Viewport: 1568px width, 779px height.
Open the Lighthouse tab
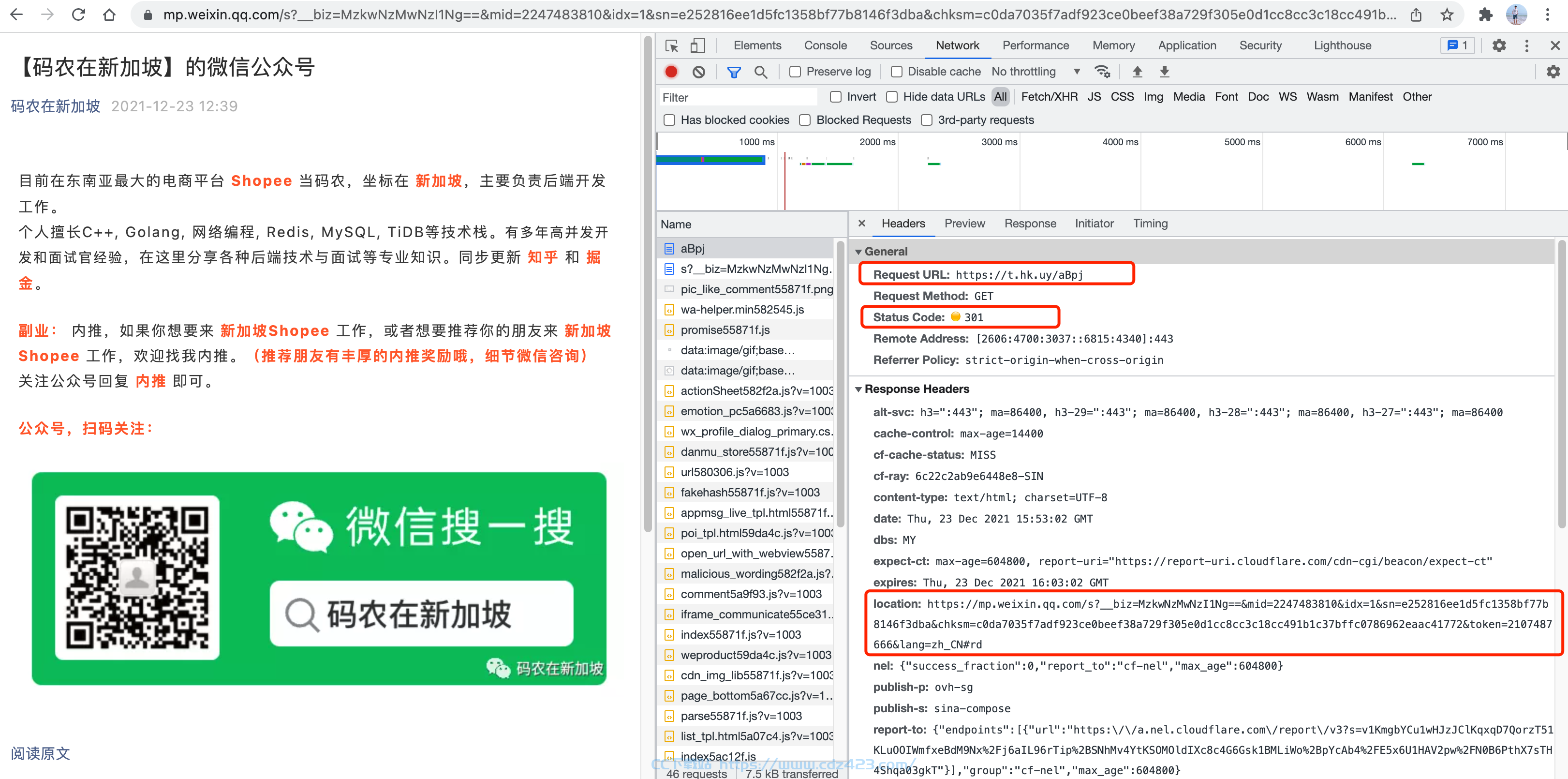pos(1342,45)
